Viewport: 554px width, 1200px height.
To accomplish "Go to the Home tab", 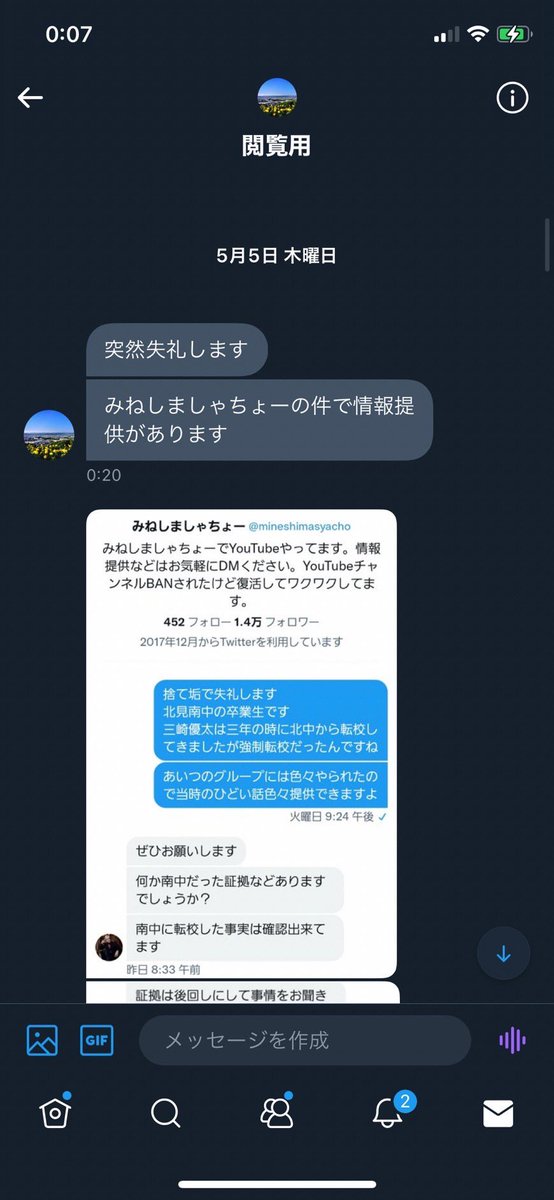I will (55, 1112).
